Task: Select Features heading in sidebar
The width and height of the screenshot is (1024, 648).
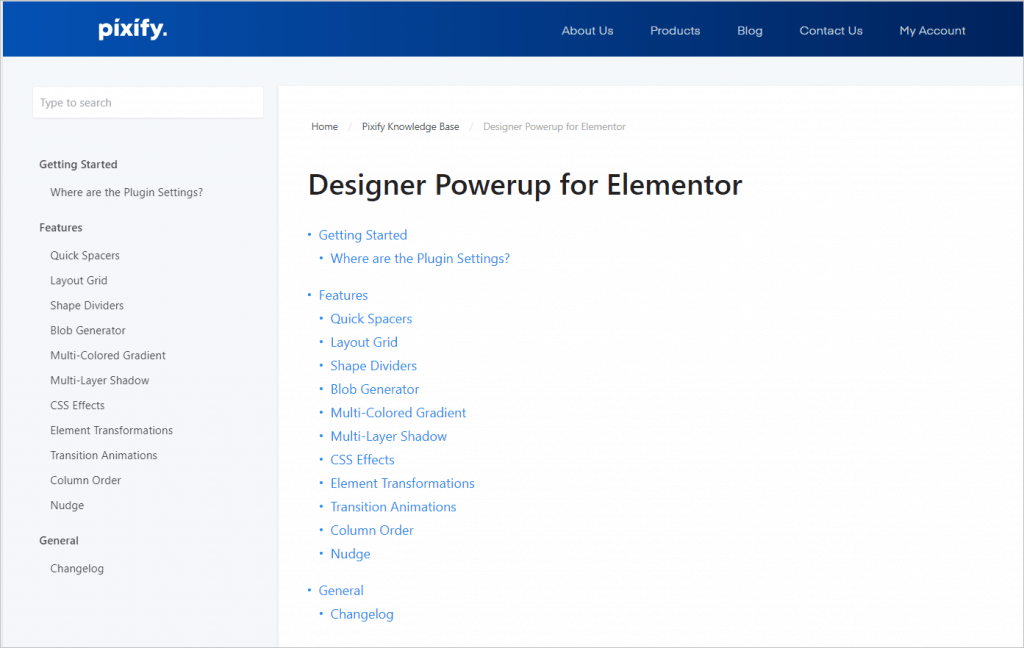Action: 61,228
